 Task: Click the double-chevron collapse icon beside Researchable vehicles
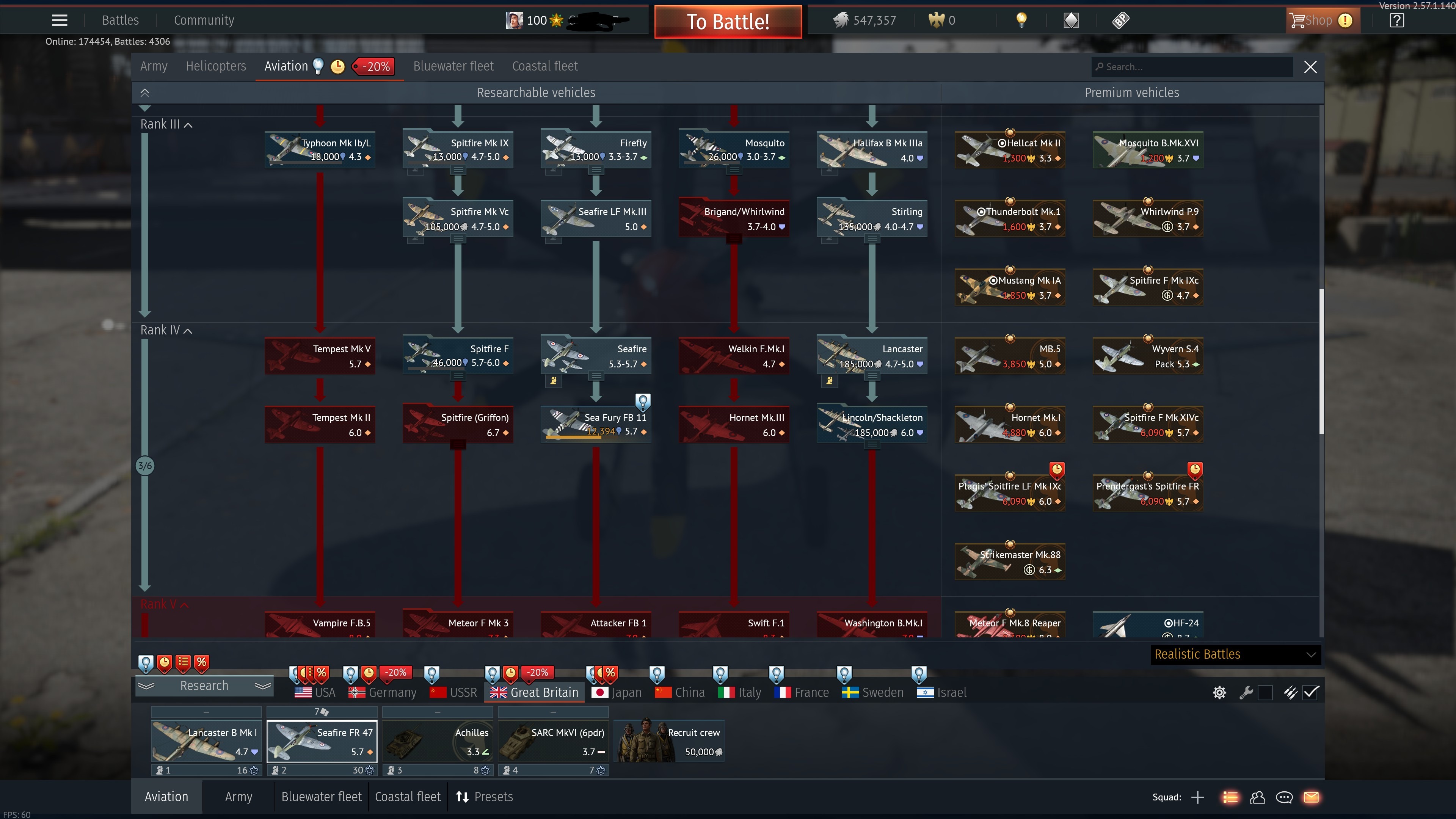point(145,93)
